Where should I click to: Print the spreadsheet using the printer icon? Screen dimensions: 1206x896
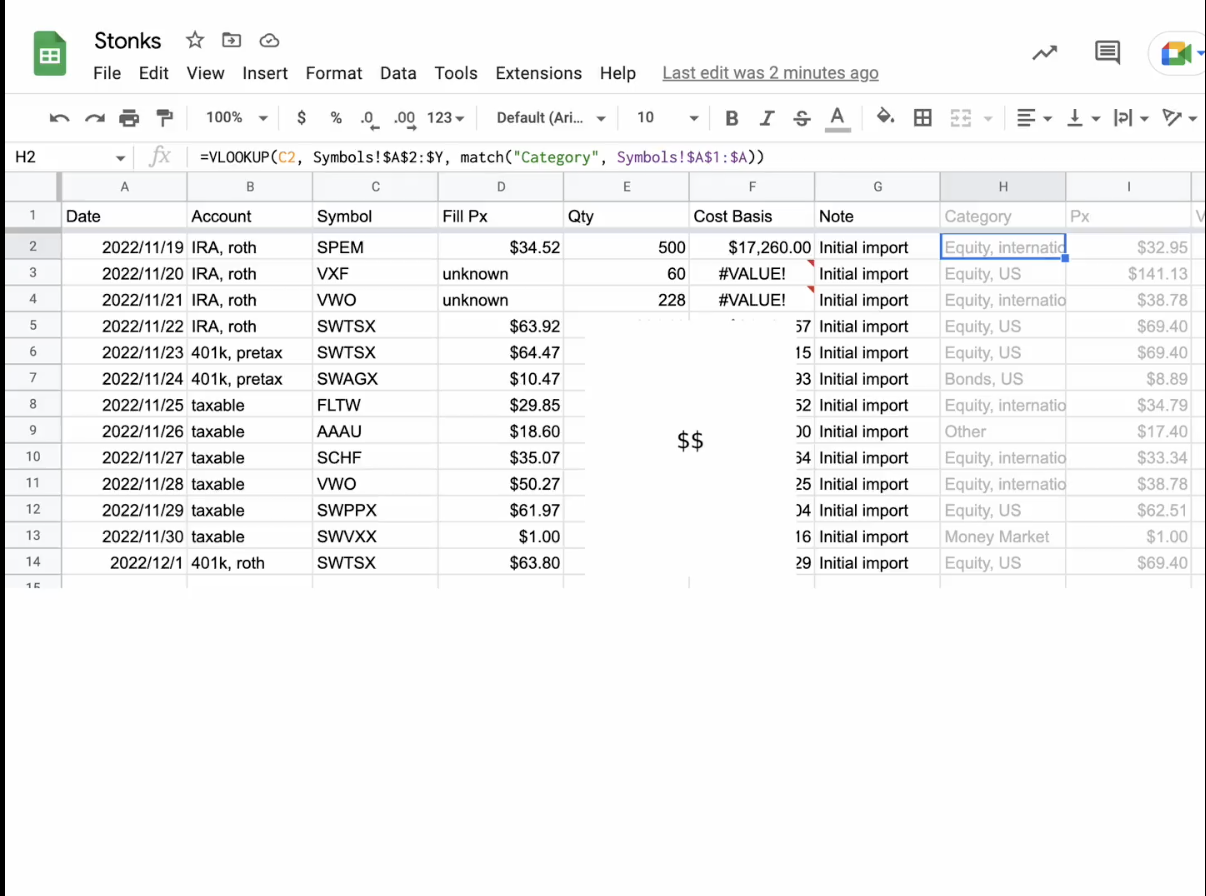129,118
